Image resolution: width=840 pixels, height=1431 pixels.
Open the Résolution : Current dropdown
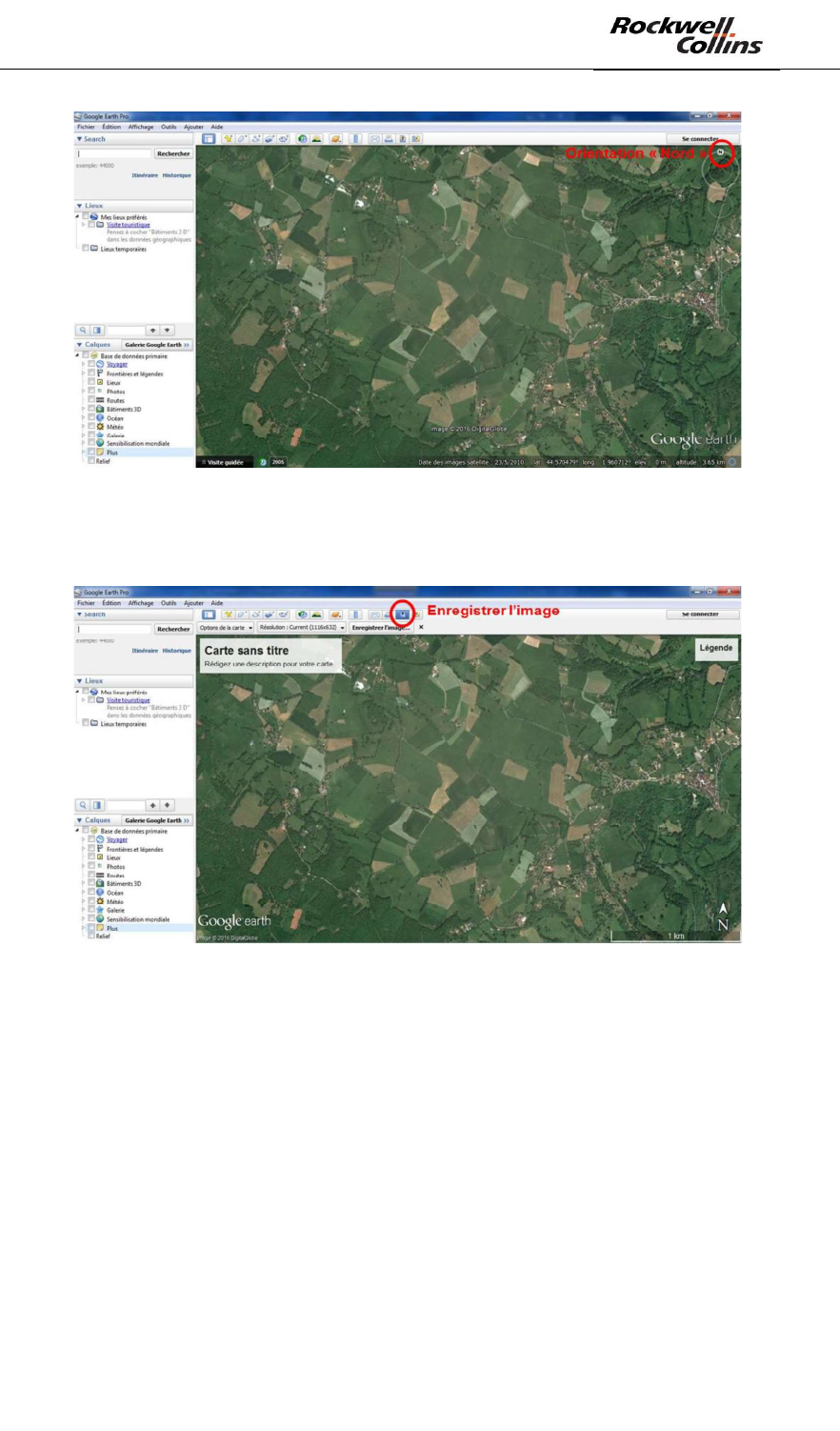click(x=301, y=628)
